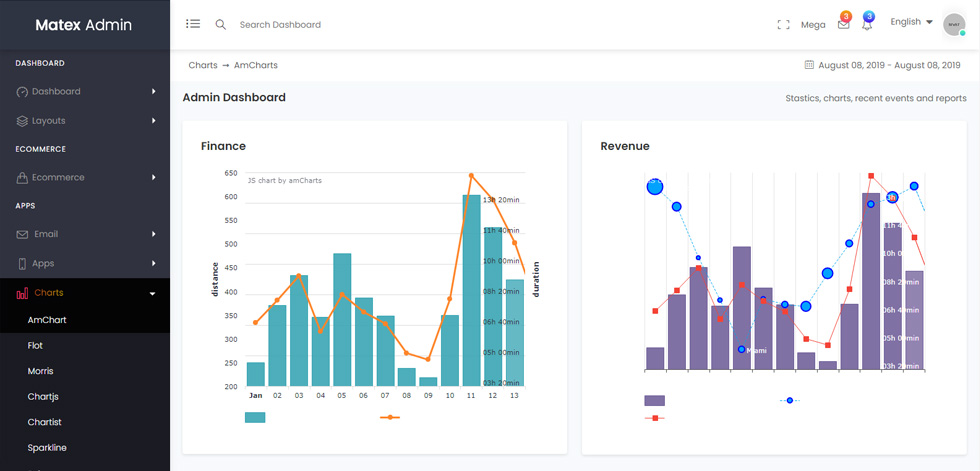Screen dimensions: 980x471
Task: Select AmChart in the sidebar
Action: [x=47, y=320]
